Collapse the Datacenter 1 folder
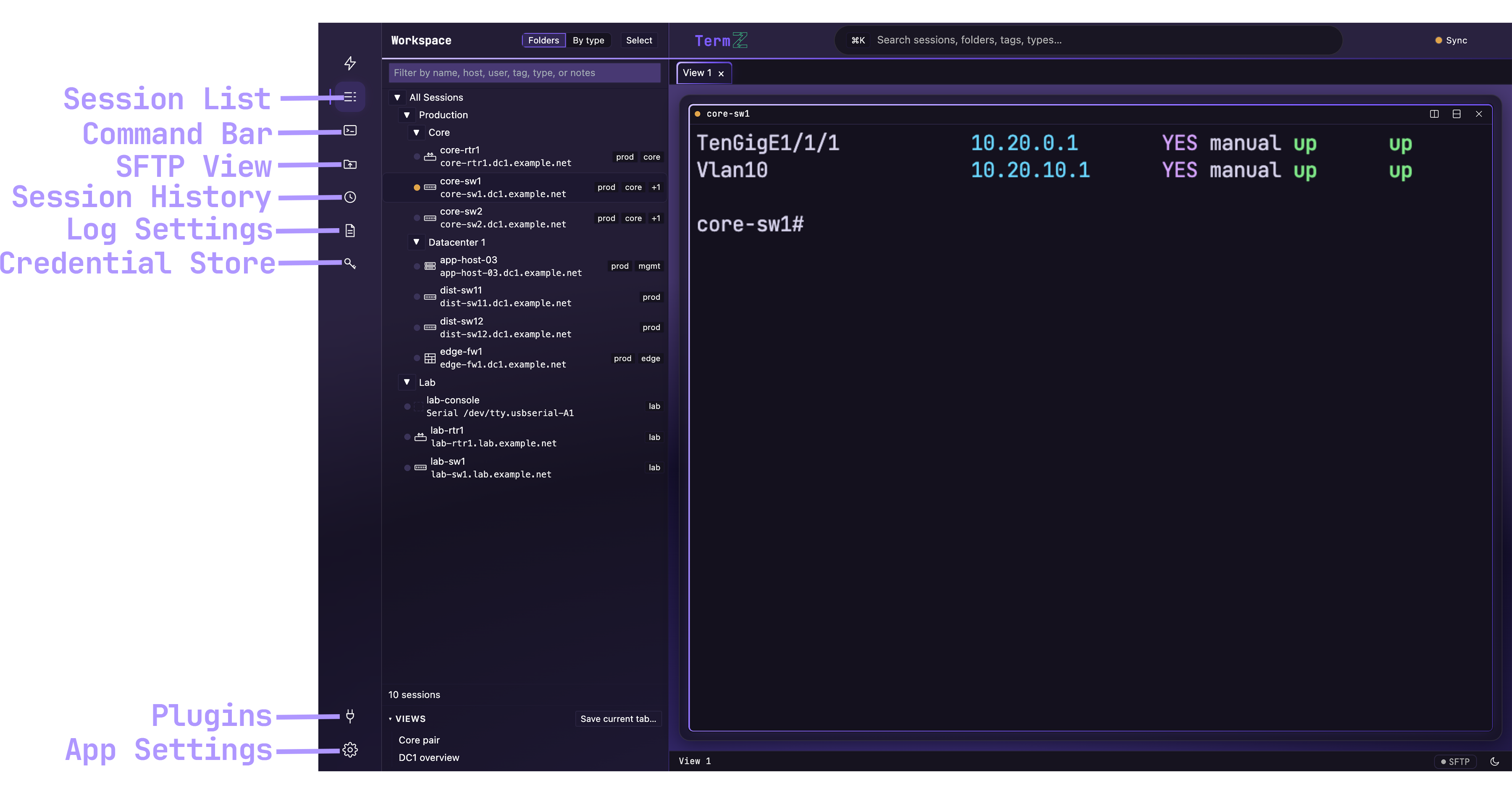Screen dimensions: 1512x794 click(x=416, y=242)
